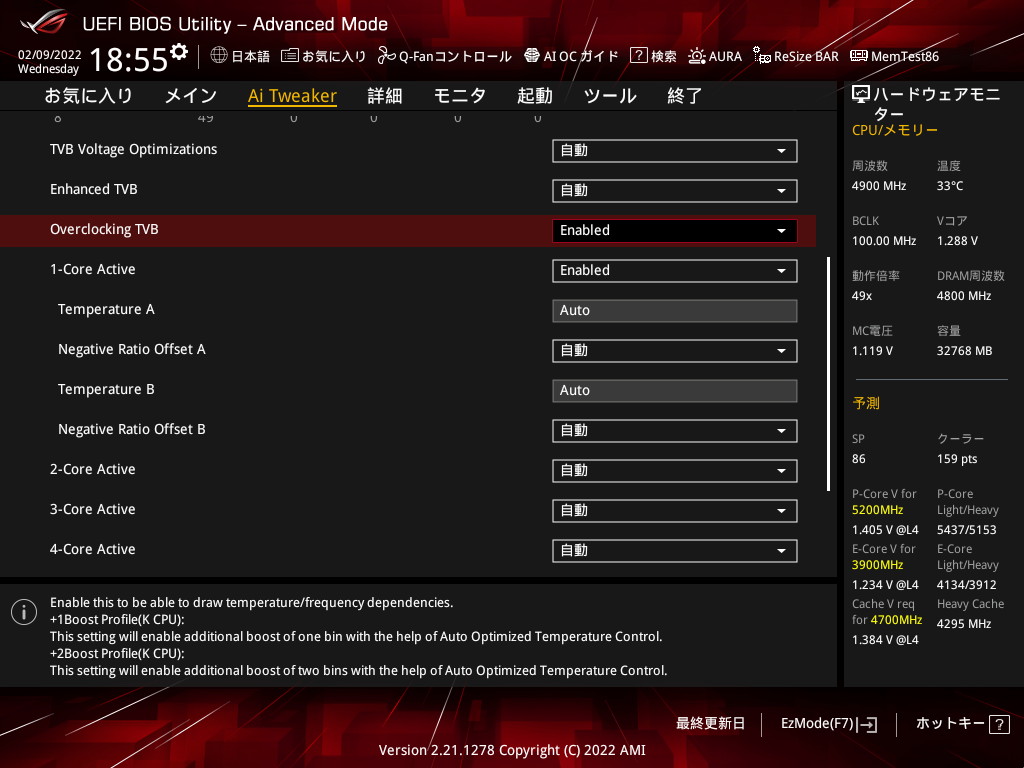The width and height of the screenshot is (1024, 768).
Task: Select Temperature A label
Action: click(x=106, y=310)
